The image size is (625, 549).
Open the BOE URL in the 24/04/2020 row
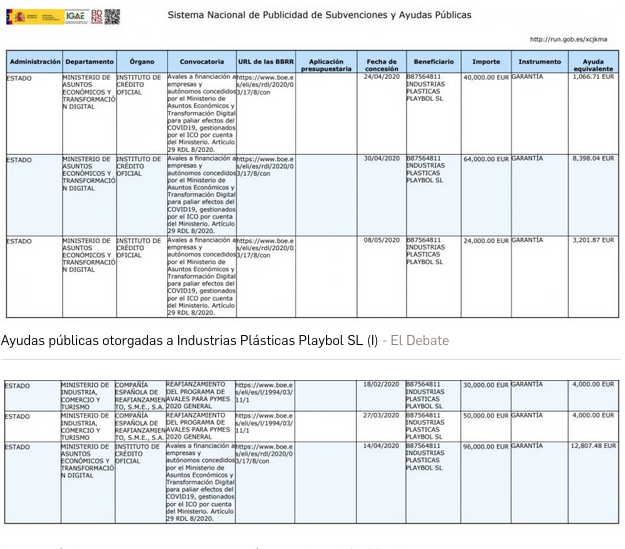coord(265,85)
